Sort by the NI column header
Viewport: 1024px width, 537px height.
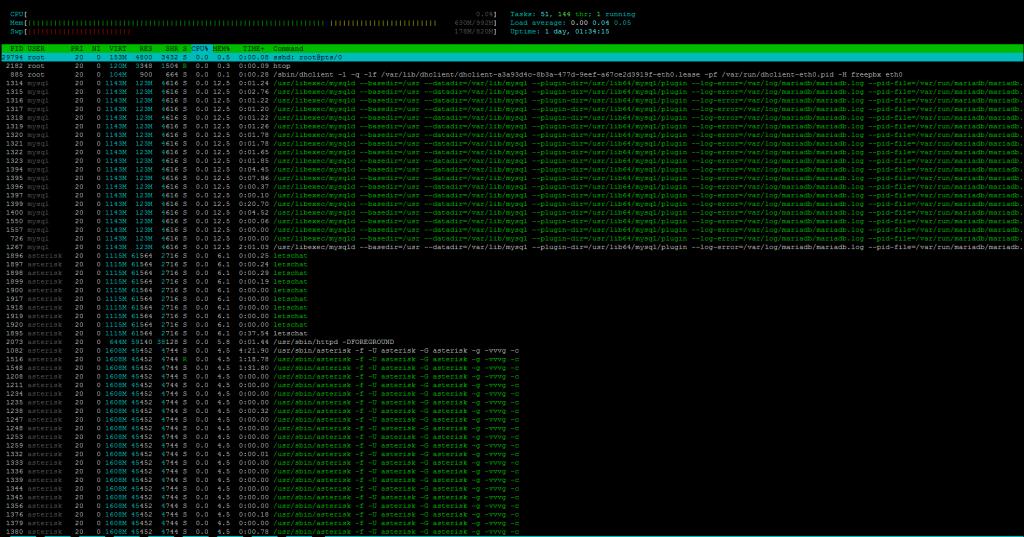[96, 49]
